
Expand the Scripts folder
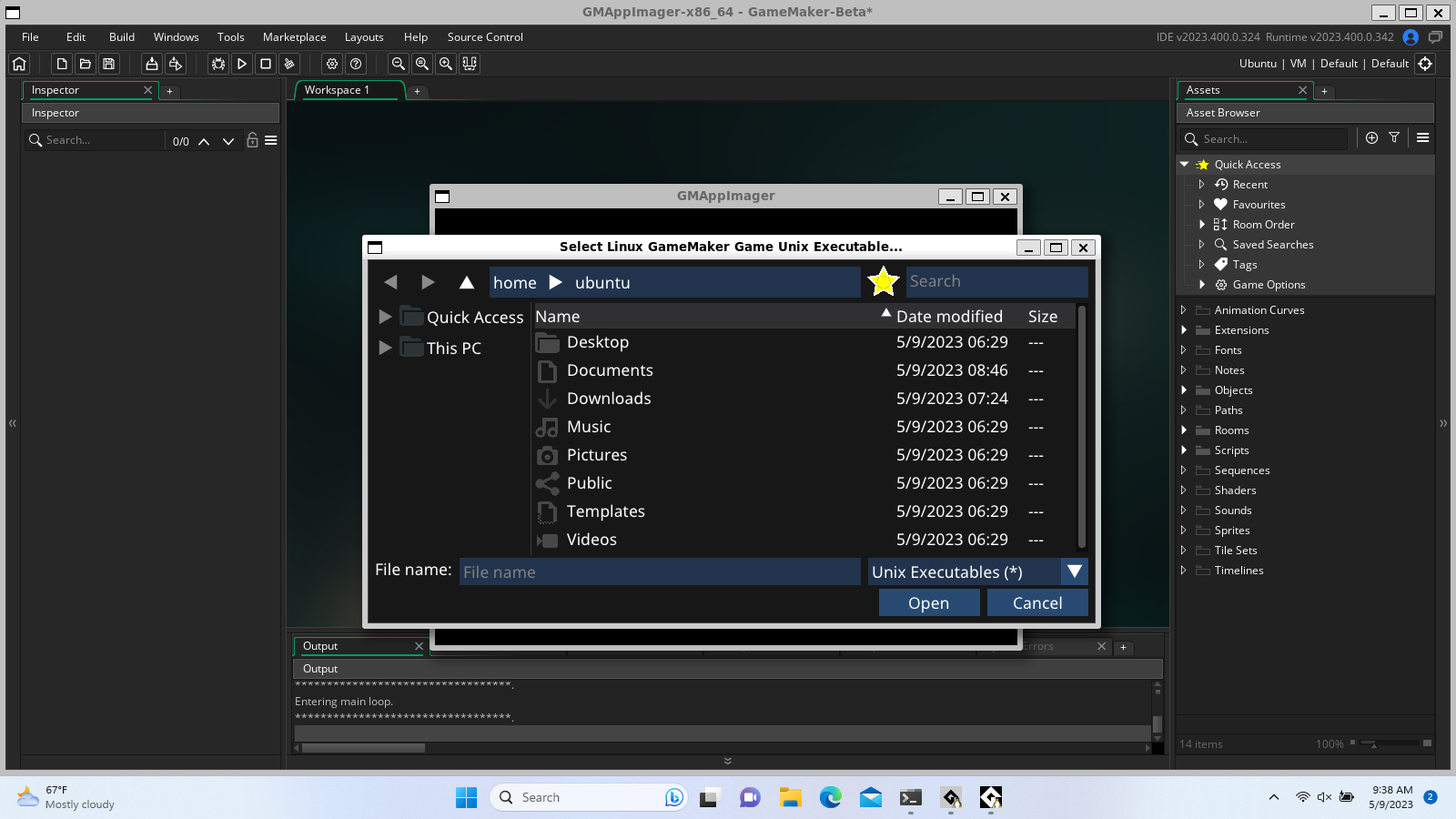(1184, 450)
